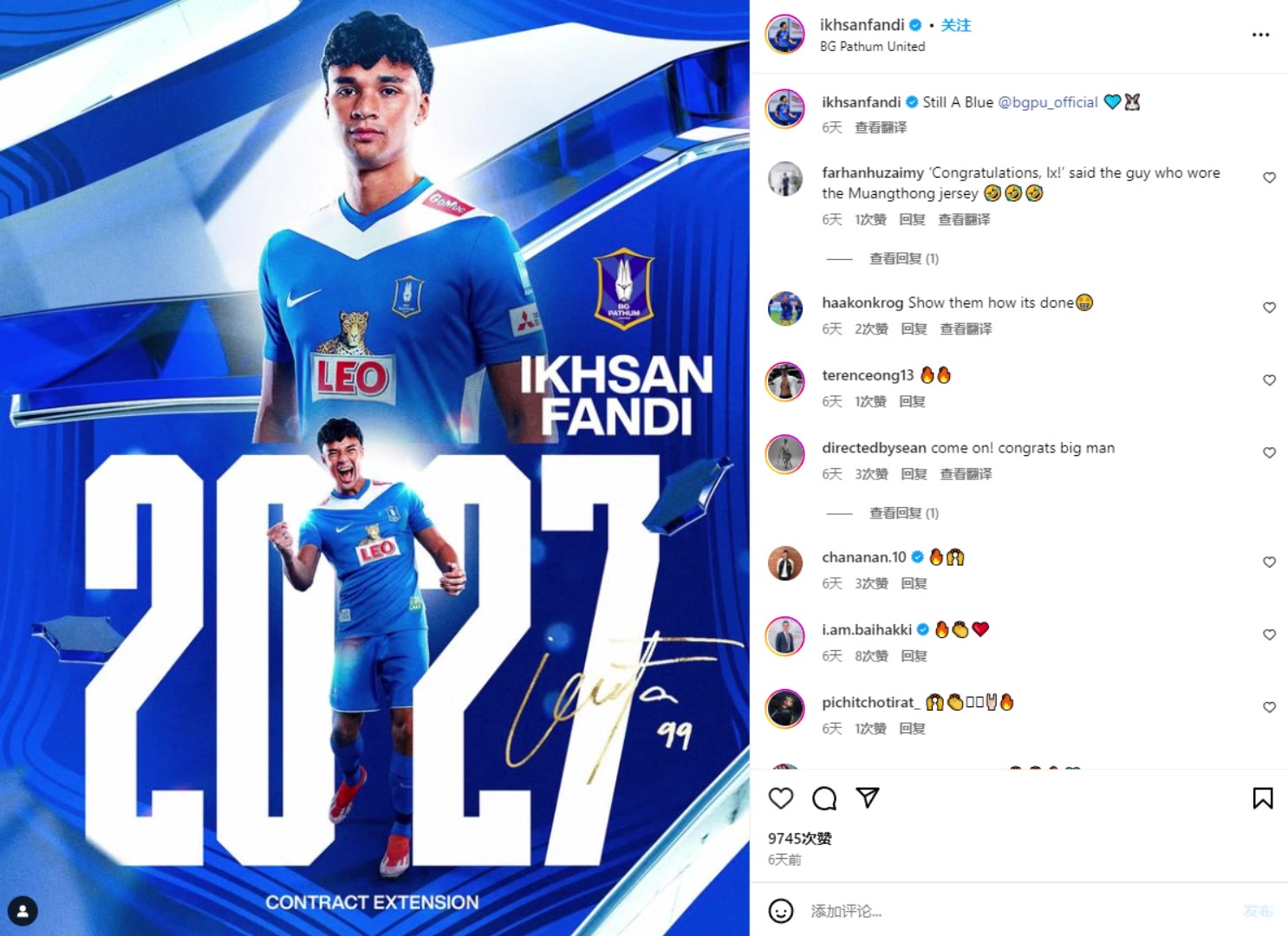The image size is (1288, 936).
Task: Like farhanhuzaimy's comment
Action: click(x=1269, y=178)
